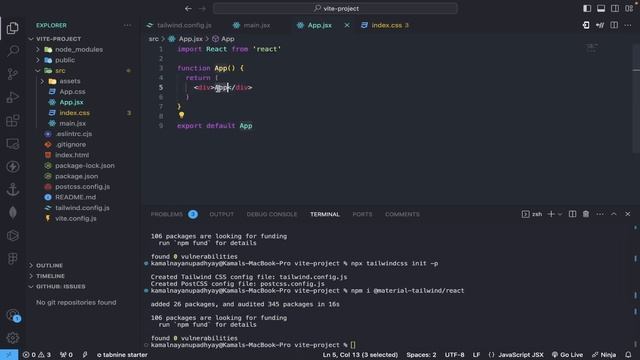Split the editor to the right
The image size is (640, 360).
coord(614,25)
